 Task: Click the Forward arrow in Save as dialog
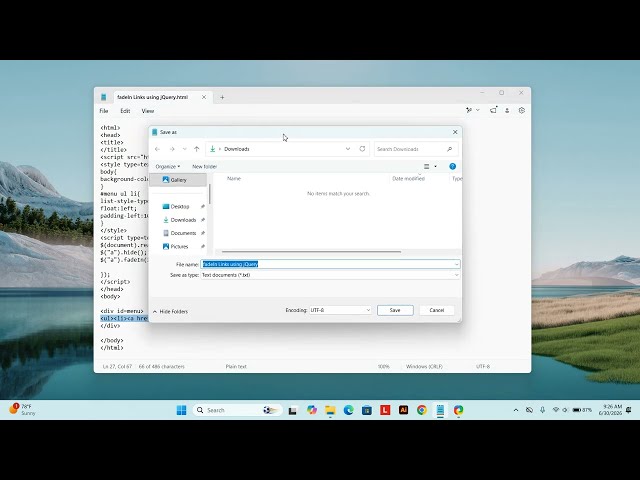tap(172, 149)
